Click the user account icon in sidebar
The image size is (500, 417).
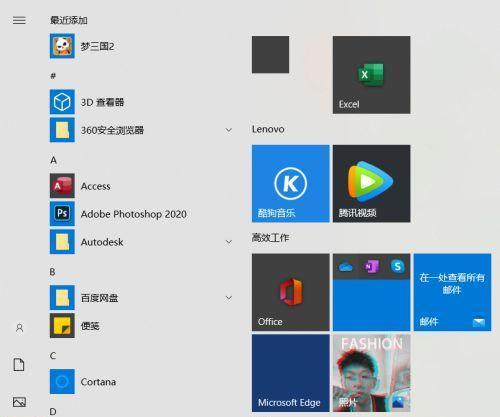[19, 328]
